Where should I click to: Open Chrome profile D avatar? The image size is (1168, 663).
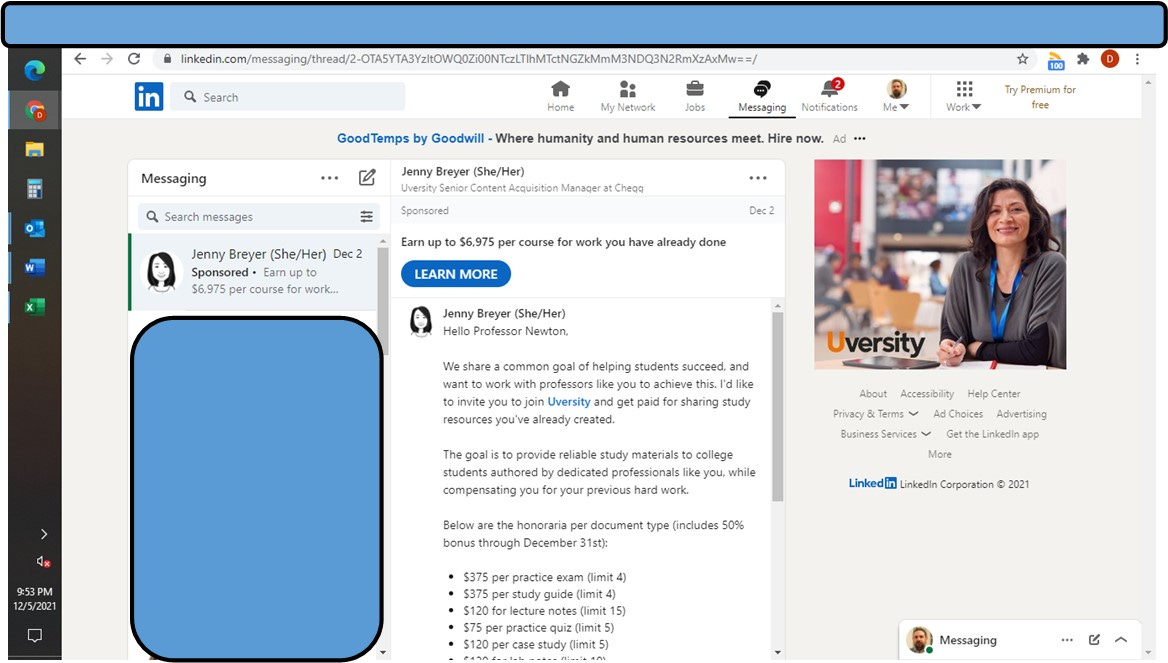point(1109,59)
